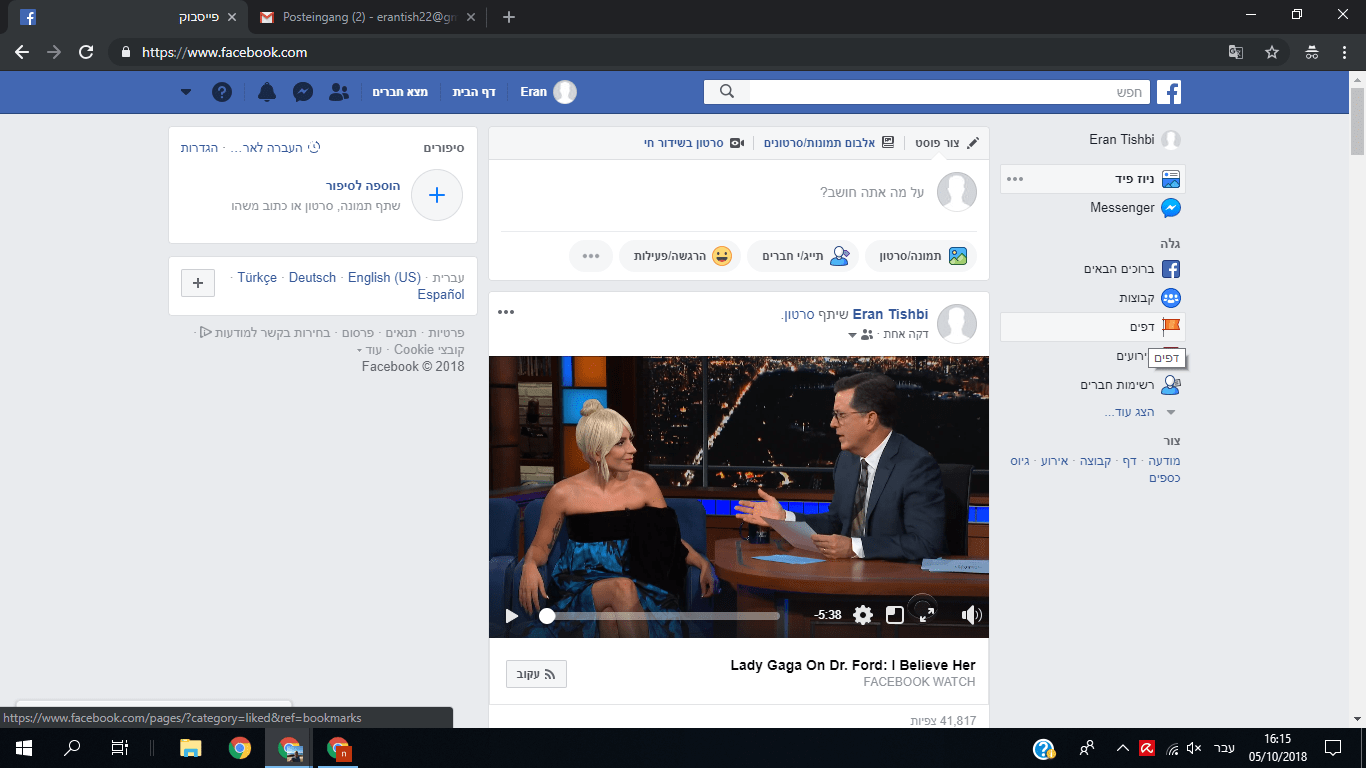Open the video settings gear icon
Image resolution: width=1366 pixels, height=768 pixels.
click(x=863, y=615)
